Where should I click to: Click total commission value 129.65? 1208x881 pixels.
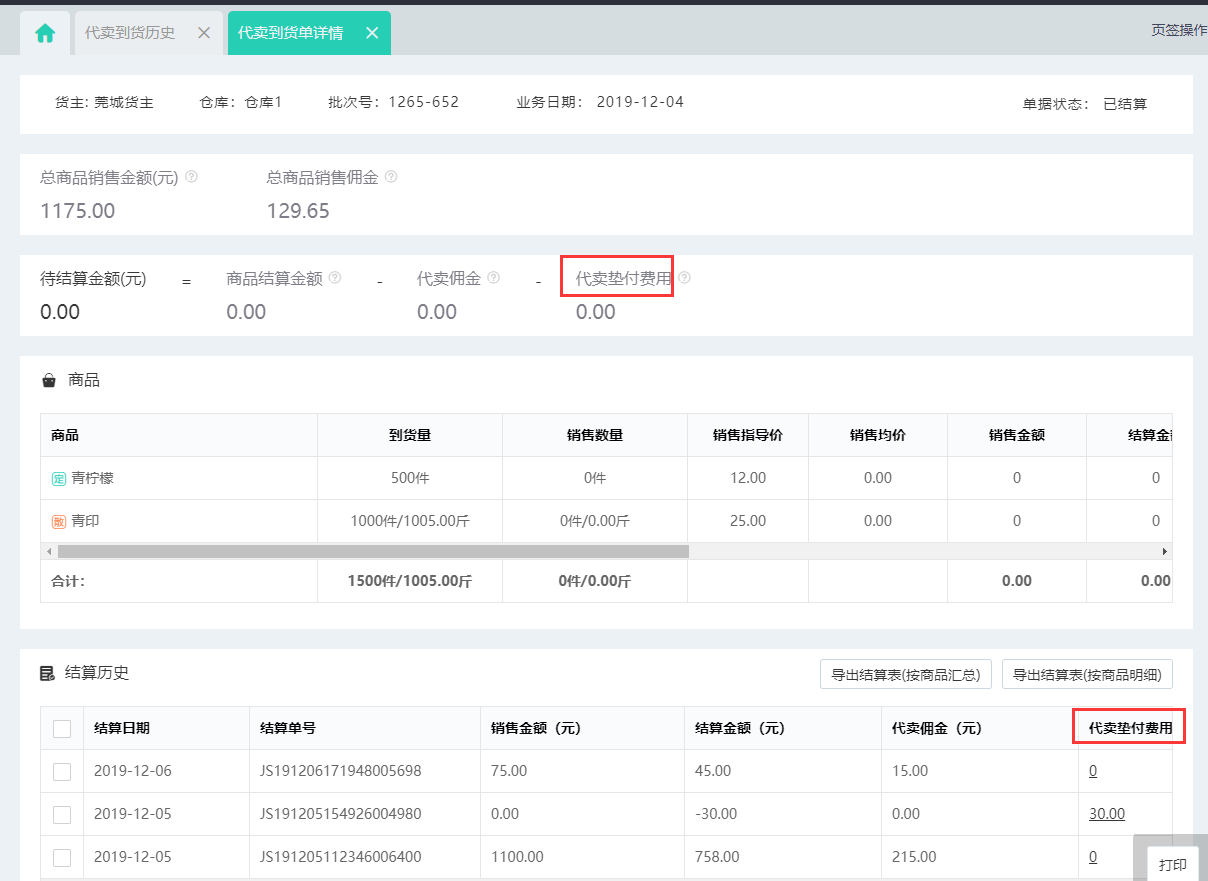[x=298, y=211]
